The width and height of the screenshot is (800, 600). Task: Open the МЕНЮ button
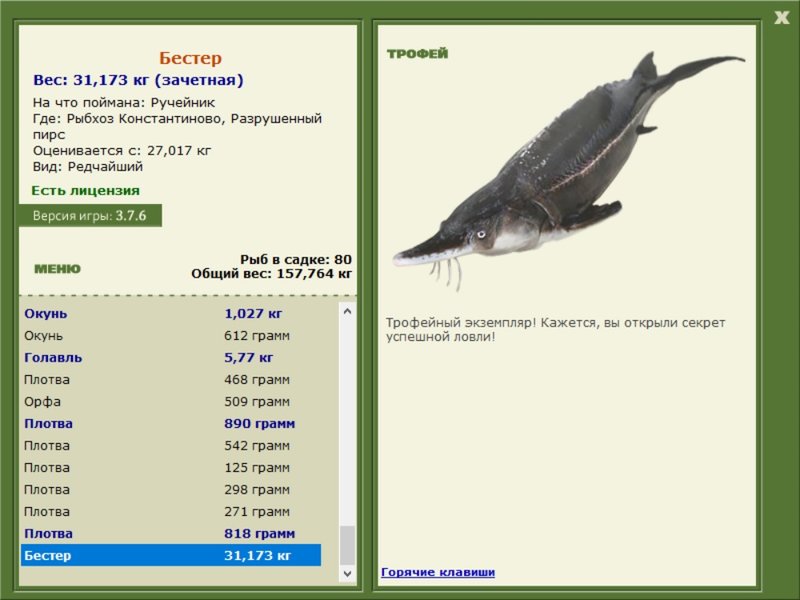pyautogui.click(x=57, y=269)
